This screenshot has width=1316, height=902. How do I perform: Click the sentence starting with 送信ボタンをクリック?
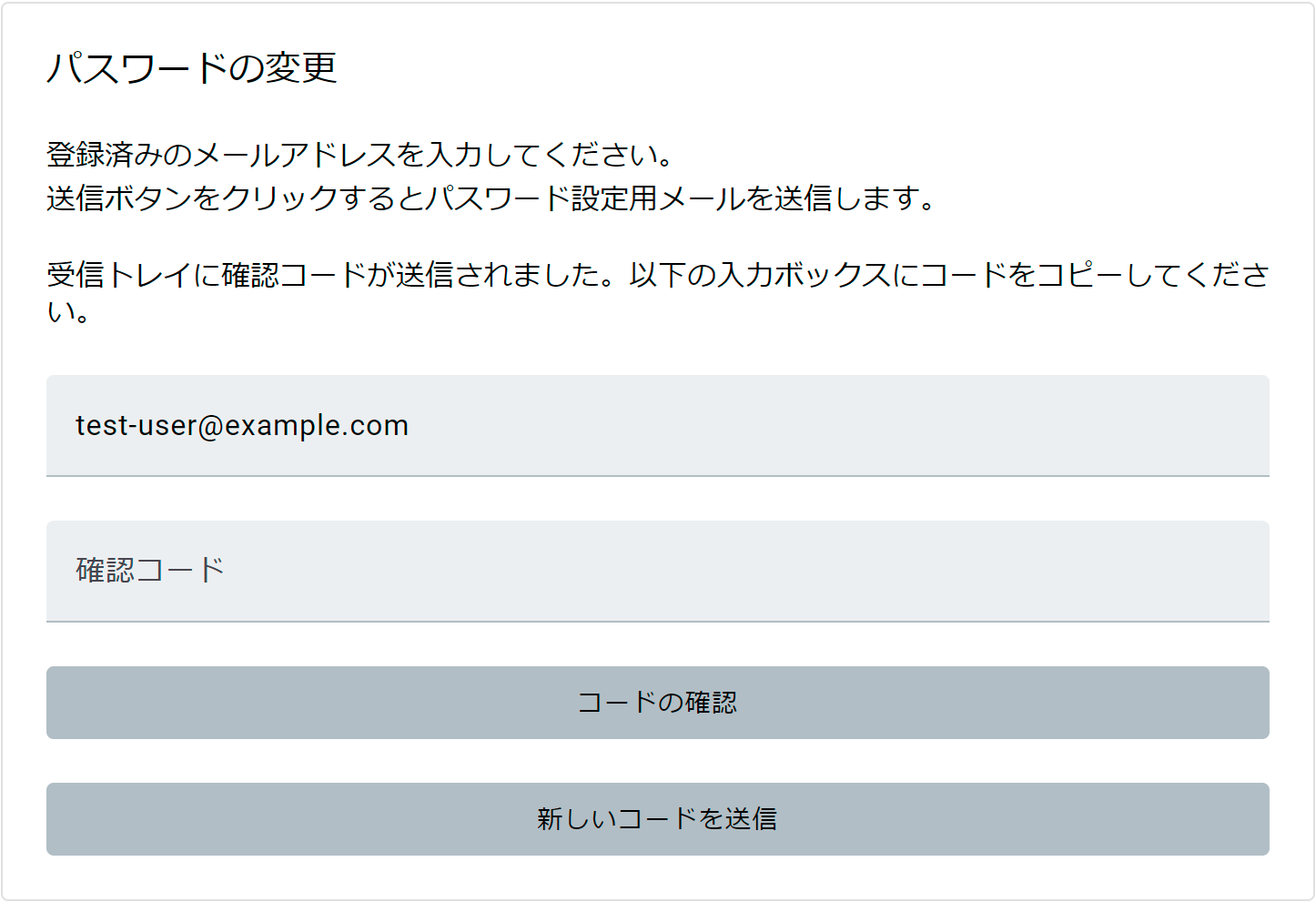(490, 198)
